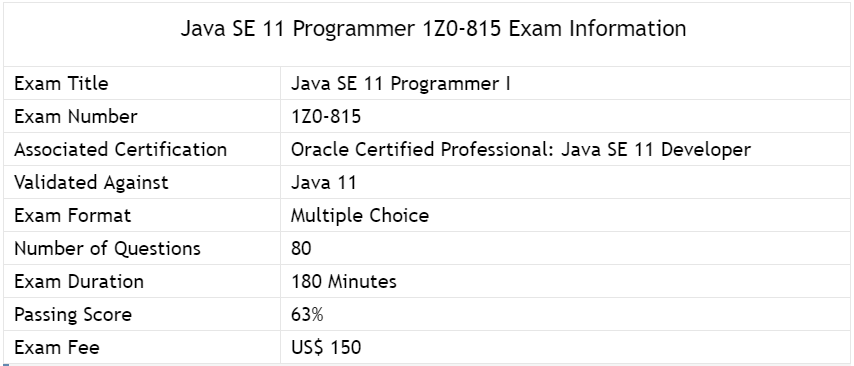Screen dimensions: 854x366
Task: Select the Exam Fee label
Action: pyautogui.click(x=57, y=347)
